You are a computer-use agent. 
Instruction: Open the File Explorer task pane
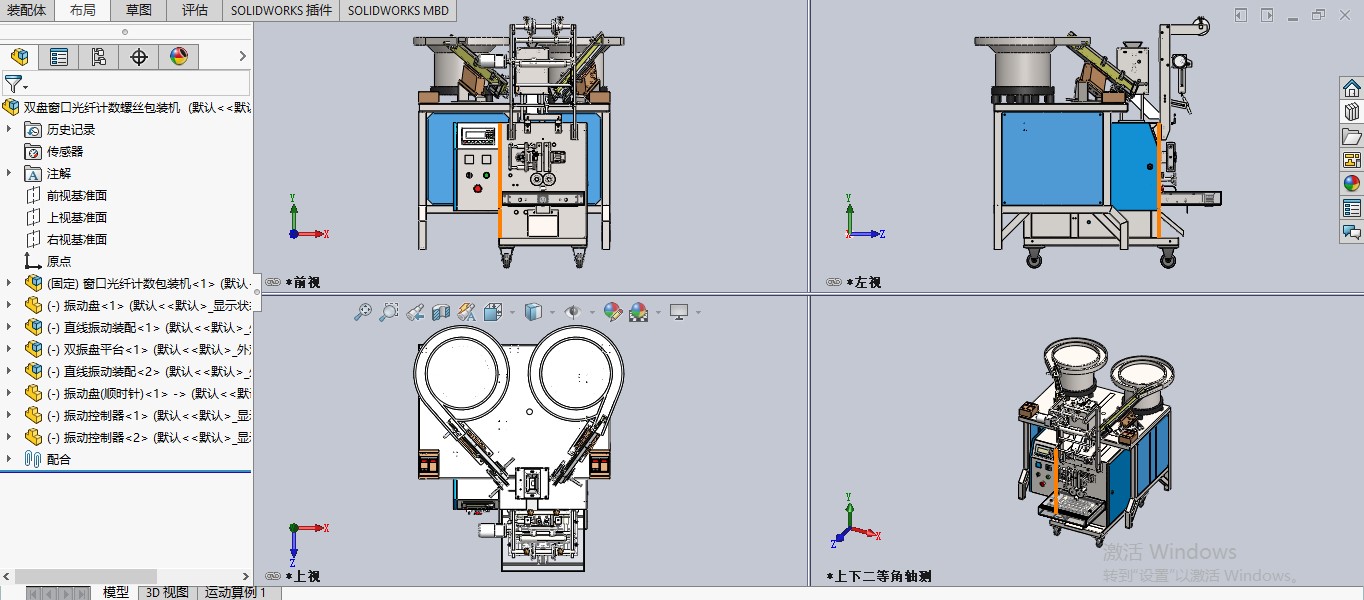click(1352, 137)
